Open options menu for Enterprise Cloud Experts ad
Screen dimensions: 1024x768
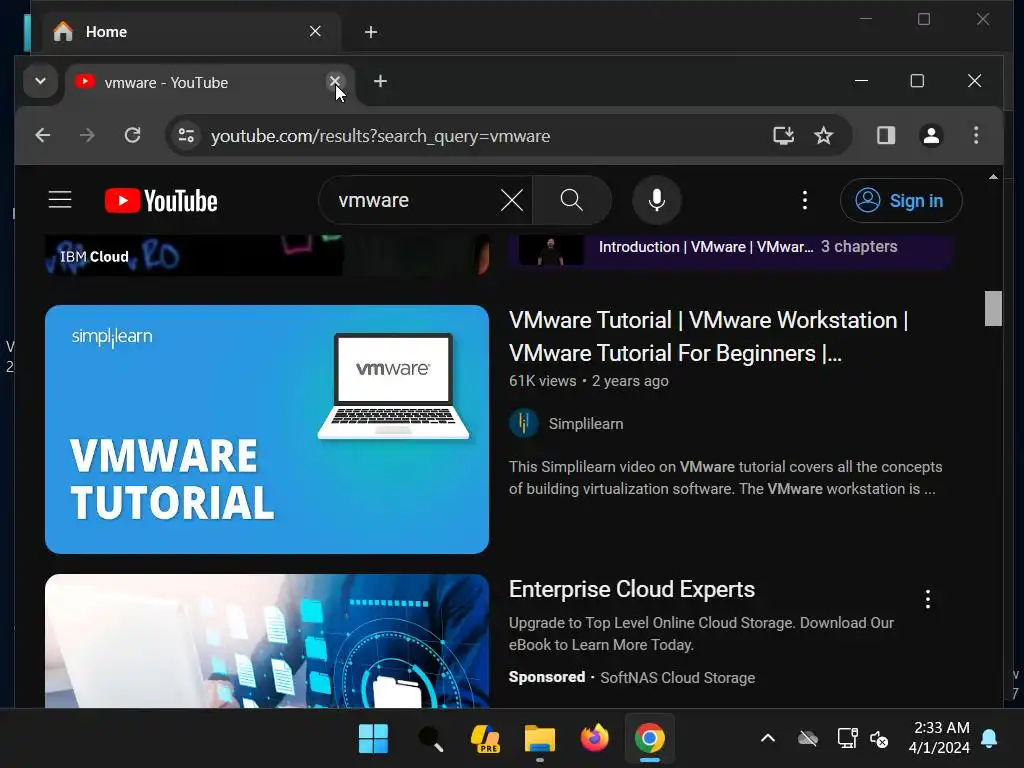click(x=927, y=598)
